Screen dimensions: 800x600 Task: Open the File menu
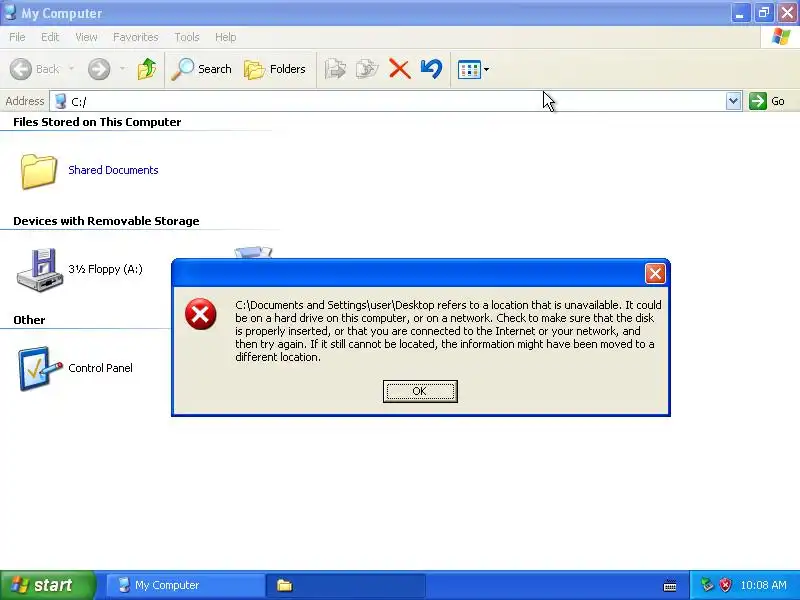point(17,37)
